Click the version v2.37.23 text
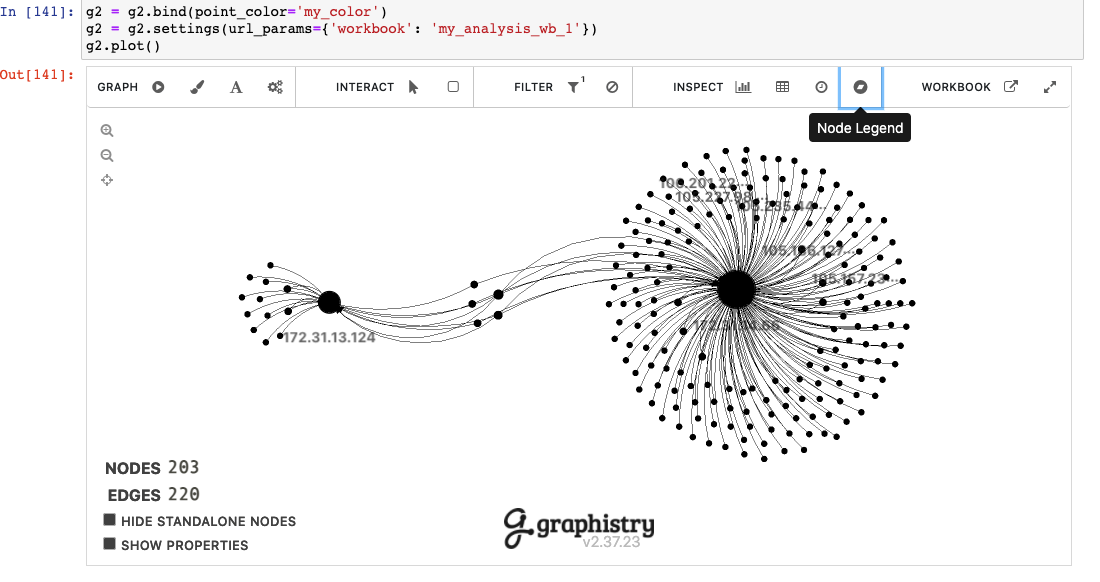Viewport: 1100px width, 582px height. [x=611, y=542]
